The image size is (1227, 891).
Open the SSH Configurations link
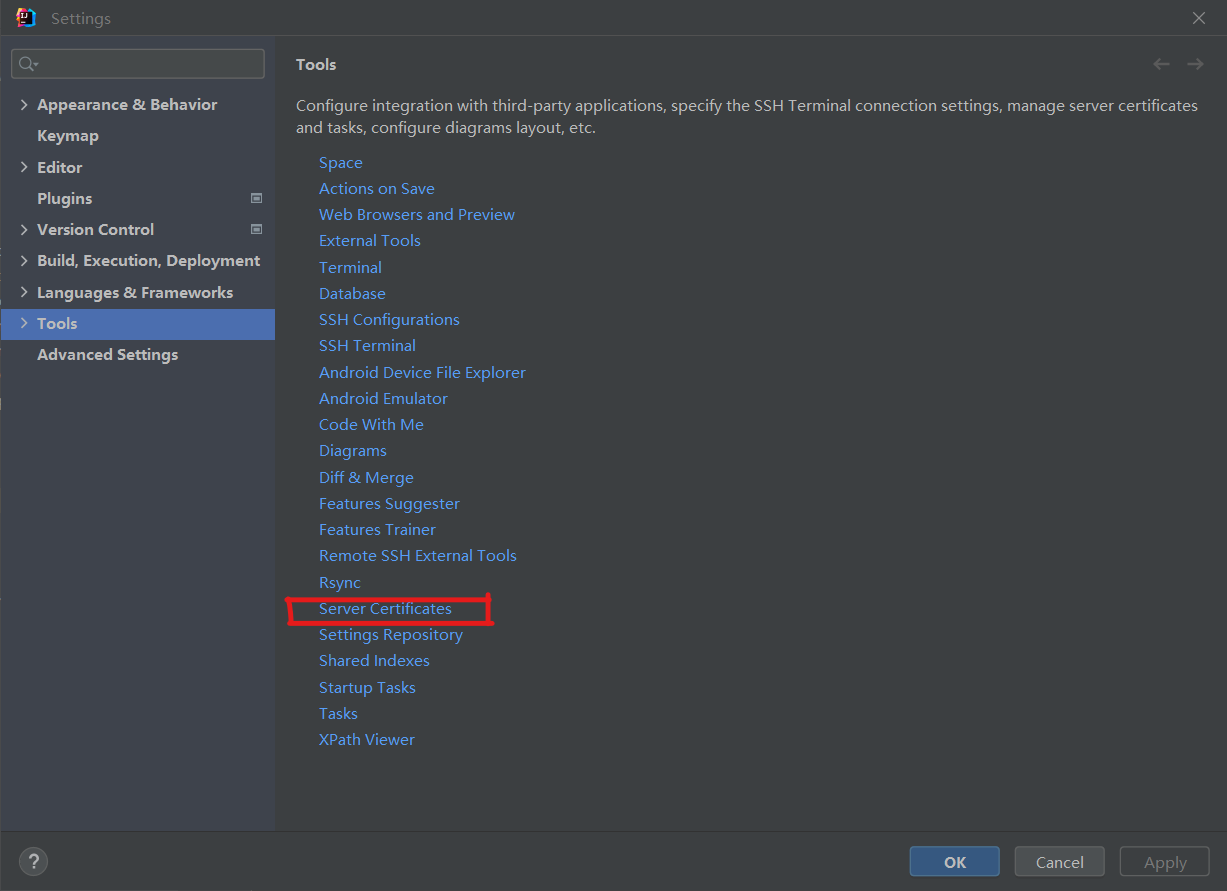[389, 320]
